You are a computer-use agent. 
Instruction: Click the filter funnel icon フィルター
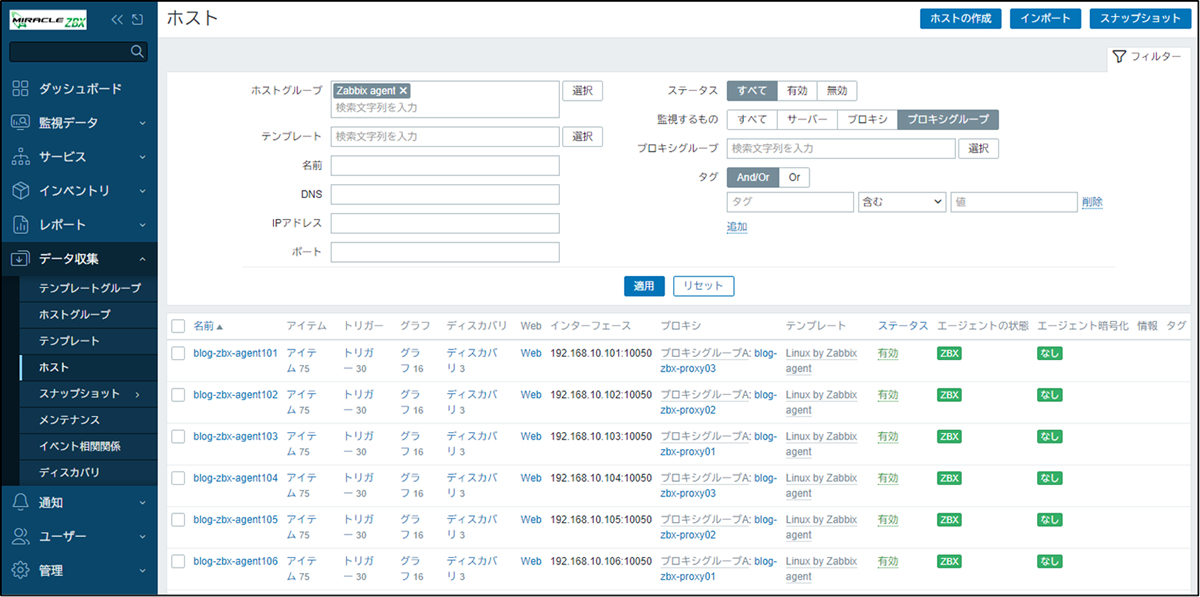(1119, 57)
